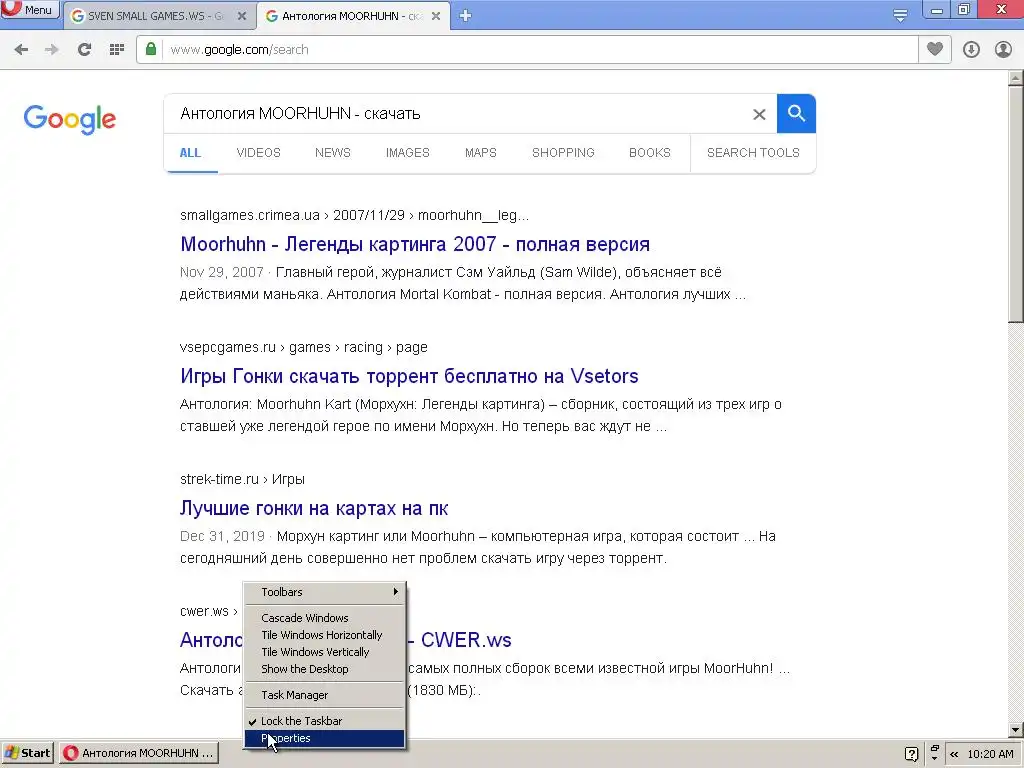Open the CWER.ws result link
Screen dimensions: 1024x768
click(466, 640)
